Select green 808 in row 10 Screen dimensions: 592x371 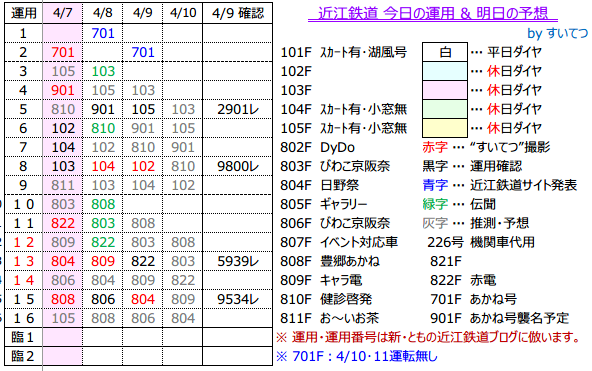pyautogui.click(x=103, y=204)
